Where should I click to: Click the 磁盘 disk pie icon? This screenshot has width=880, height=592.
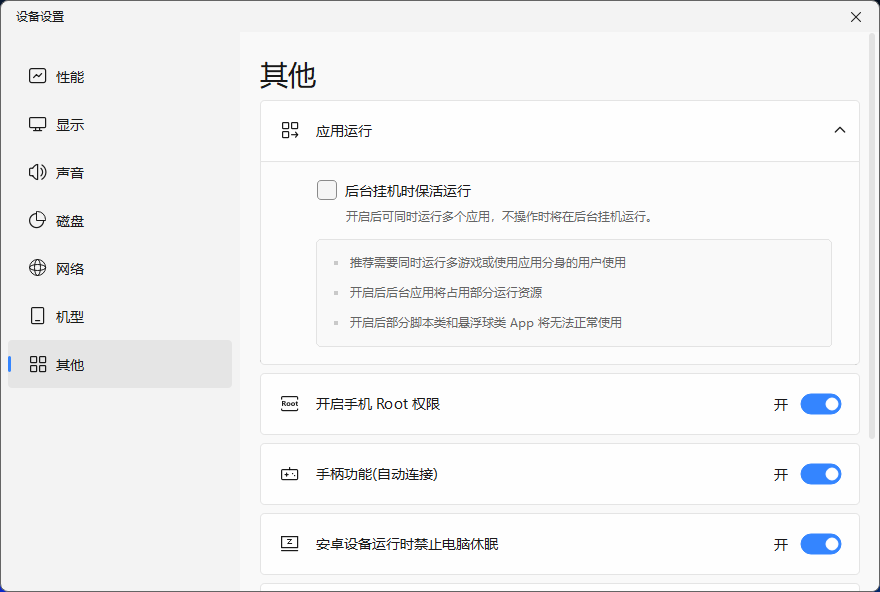point(38,220)
